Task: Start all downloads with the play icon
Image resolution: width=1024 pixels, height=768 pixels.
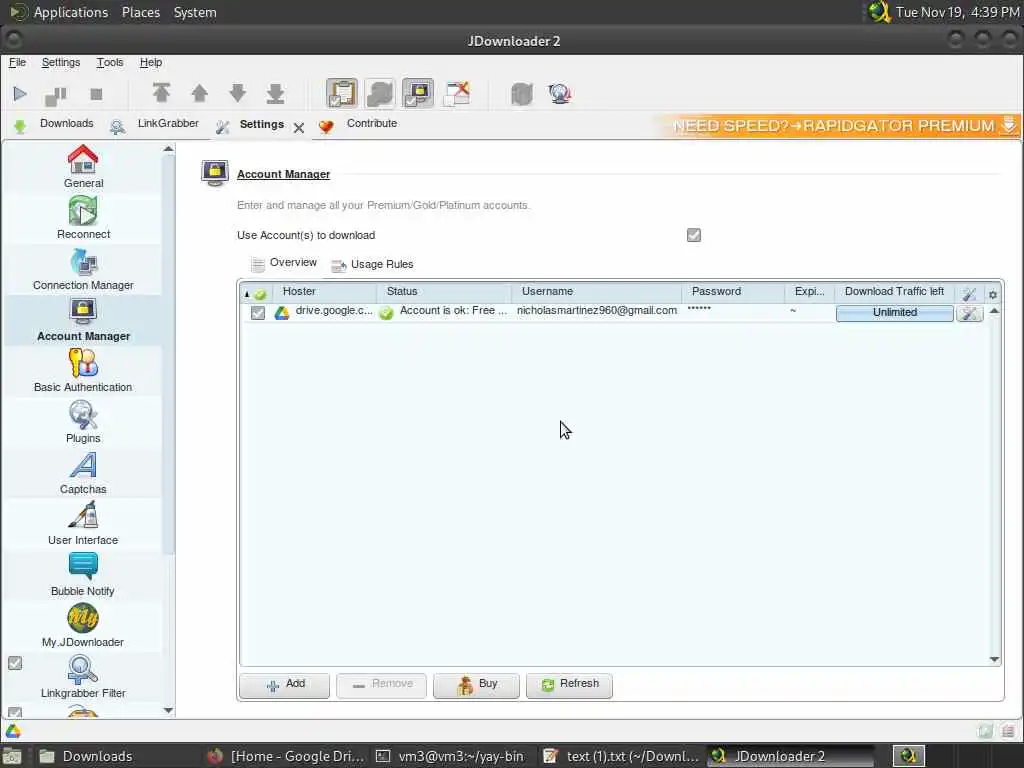Action: (20, 94)
